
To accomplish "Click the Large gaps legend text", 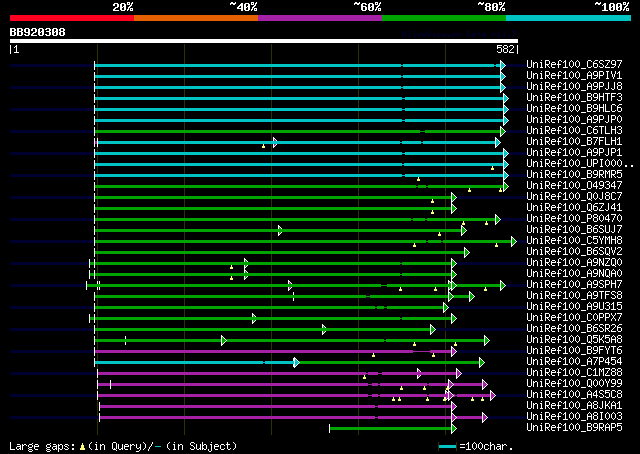I will (123, 446).
